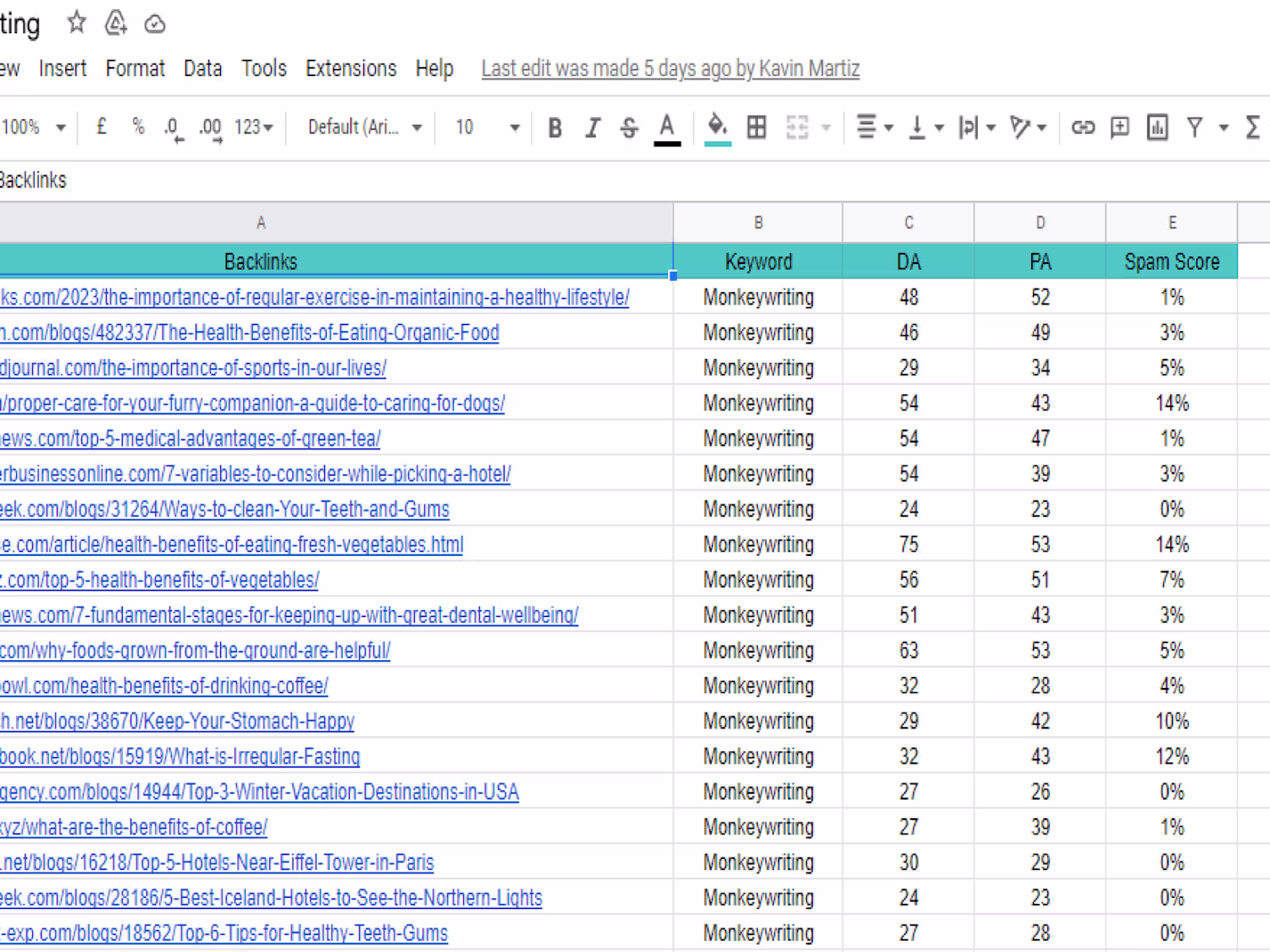Open the text color picker

[x=667, y=129]
